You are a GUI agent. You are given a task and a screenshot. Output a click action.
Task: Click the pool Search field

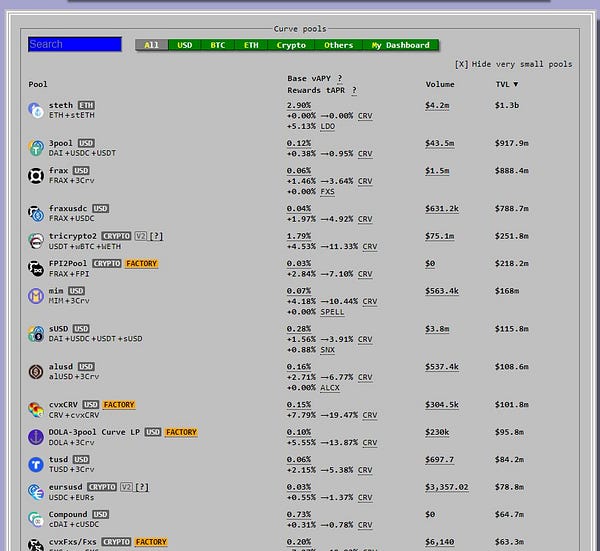(x=75, y=44)
